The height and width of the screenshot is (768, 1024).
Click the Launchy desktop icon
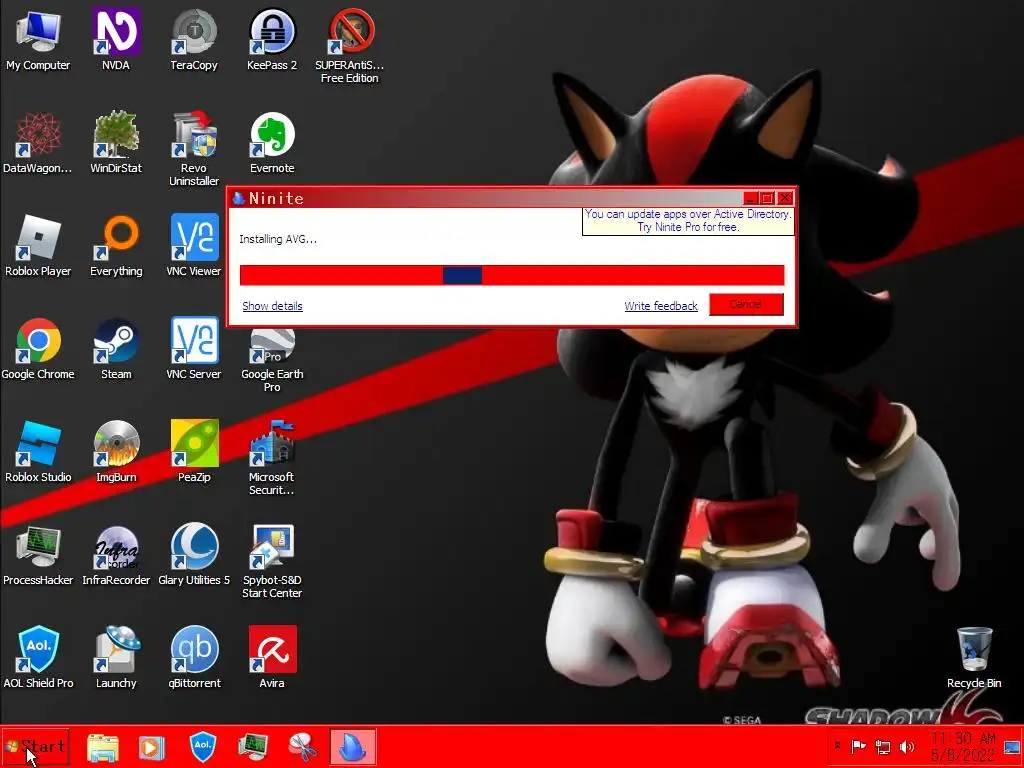[x=116, y=658]
